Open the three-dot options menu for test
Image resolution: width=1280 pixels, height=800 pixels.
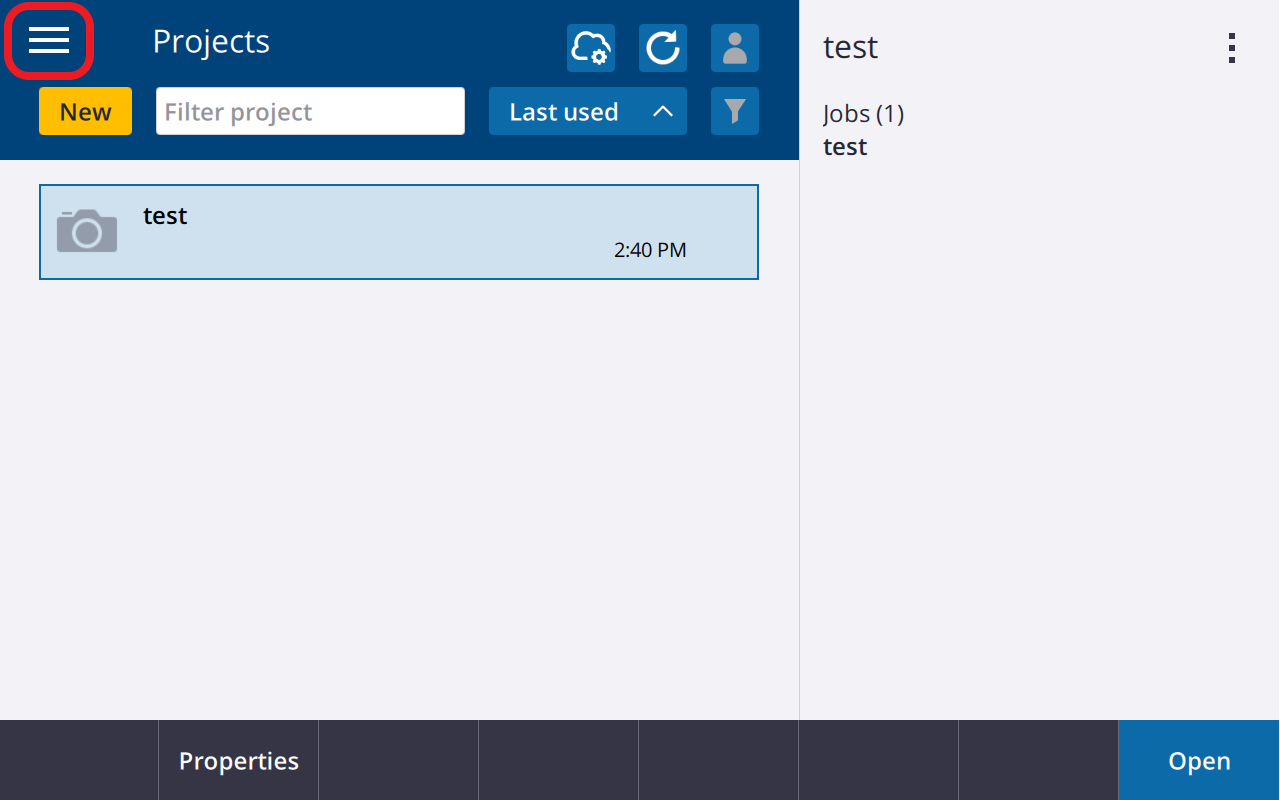1232,48
